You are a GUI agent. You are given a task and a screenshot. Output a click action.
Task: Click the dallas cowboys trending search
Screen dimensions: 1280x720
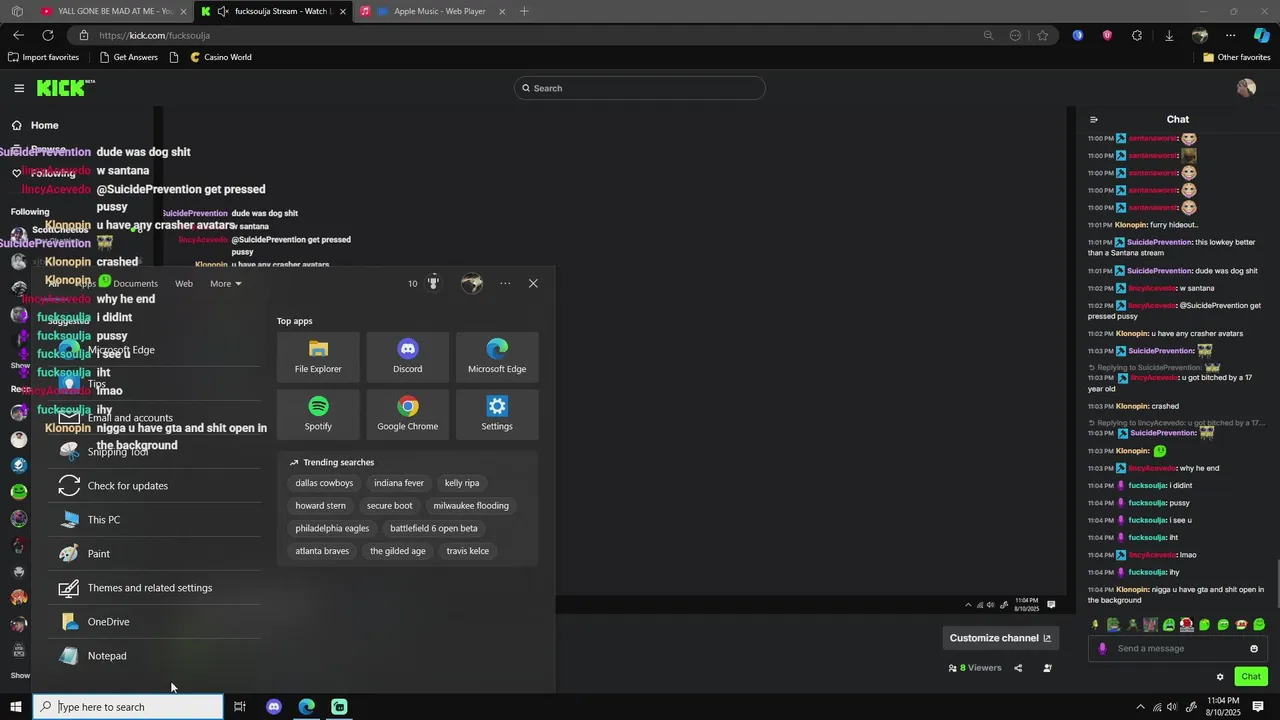(x=324, y=483)
